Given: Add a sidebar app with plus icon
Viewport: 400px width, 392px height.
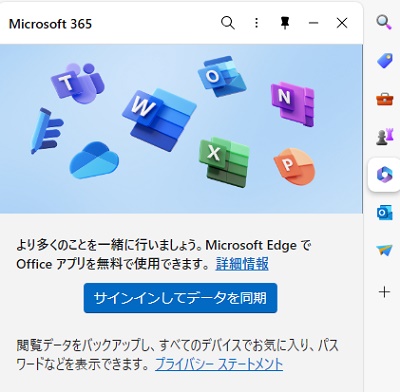Looking at the screenshot, I should click(x=384, y=292).
